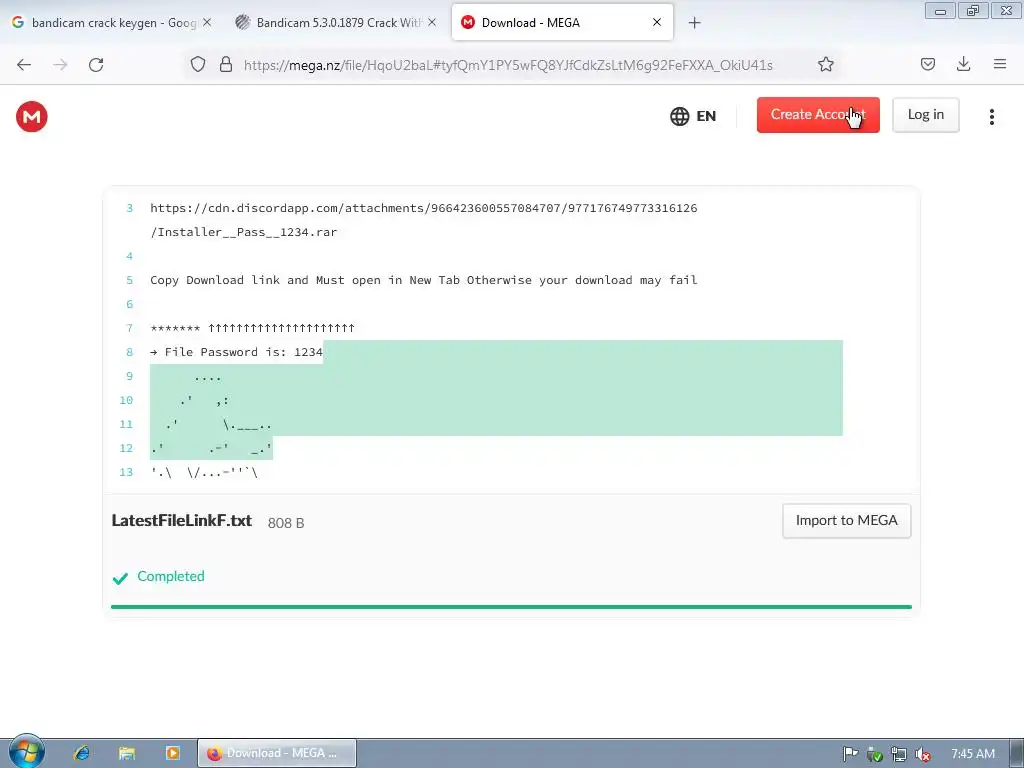This screenshot has height=768, width=1024.
Task: Open the MEGA three-dot more menu
Action: (991, 116)
